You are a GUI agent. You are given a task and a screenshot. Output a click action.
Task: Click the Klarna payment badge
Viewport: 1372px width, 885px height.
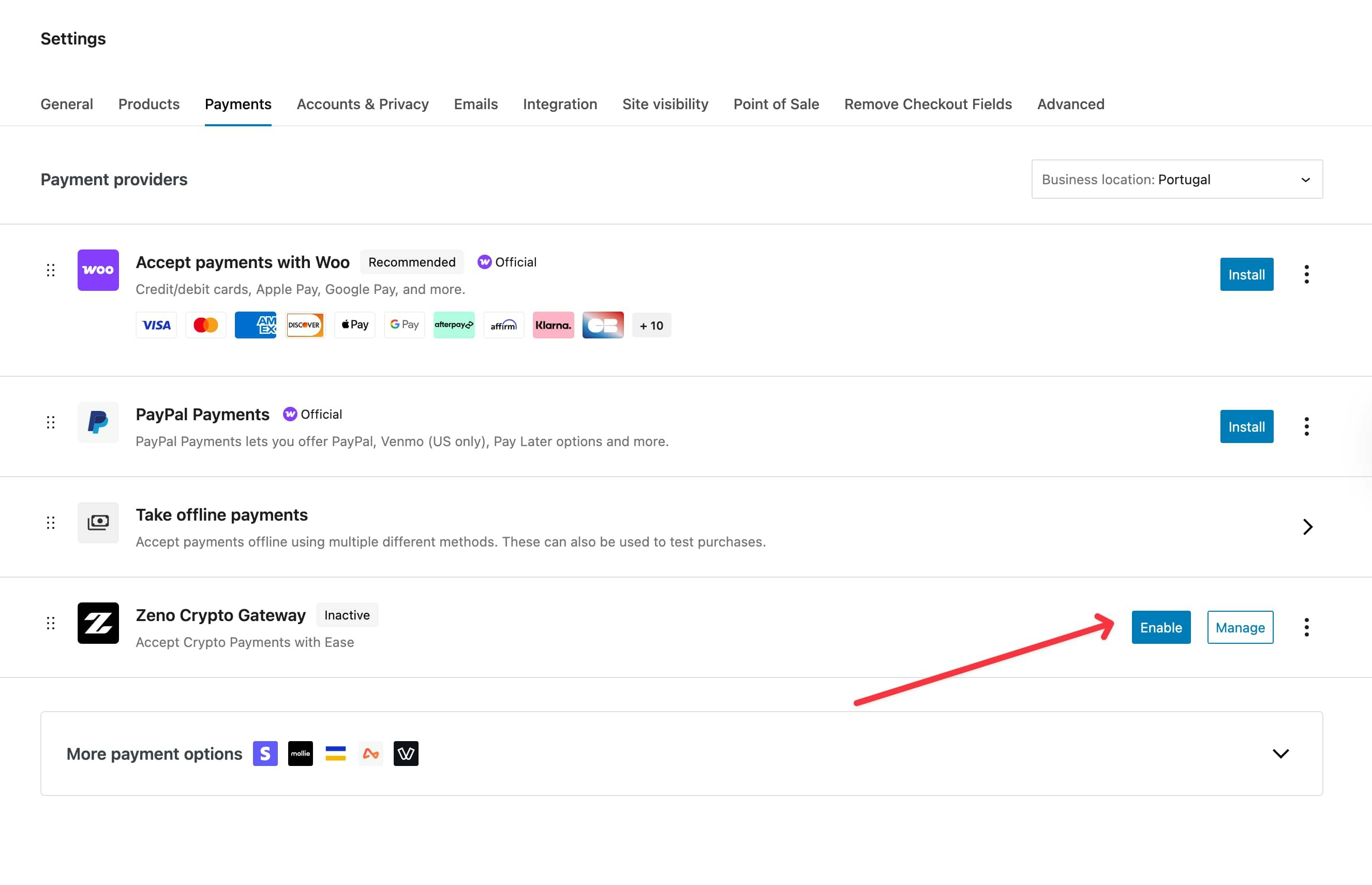pyautogui.click(x=553, y=325)
